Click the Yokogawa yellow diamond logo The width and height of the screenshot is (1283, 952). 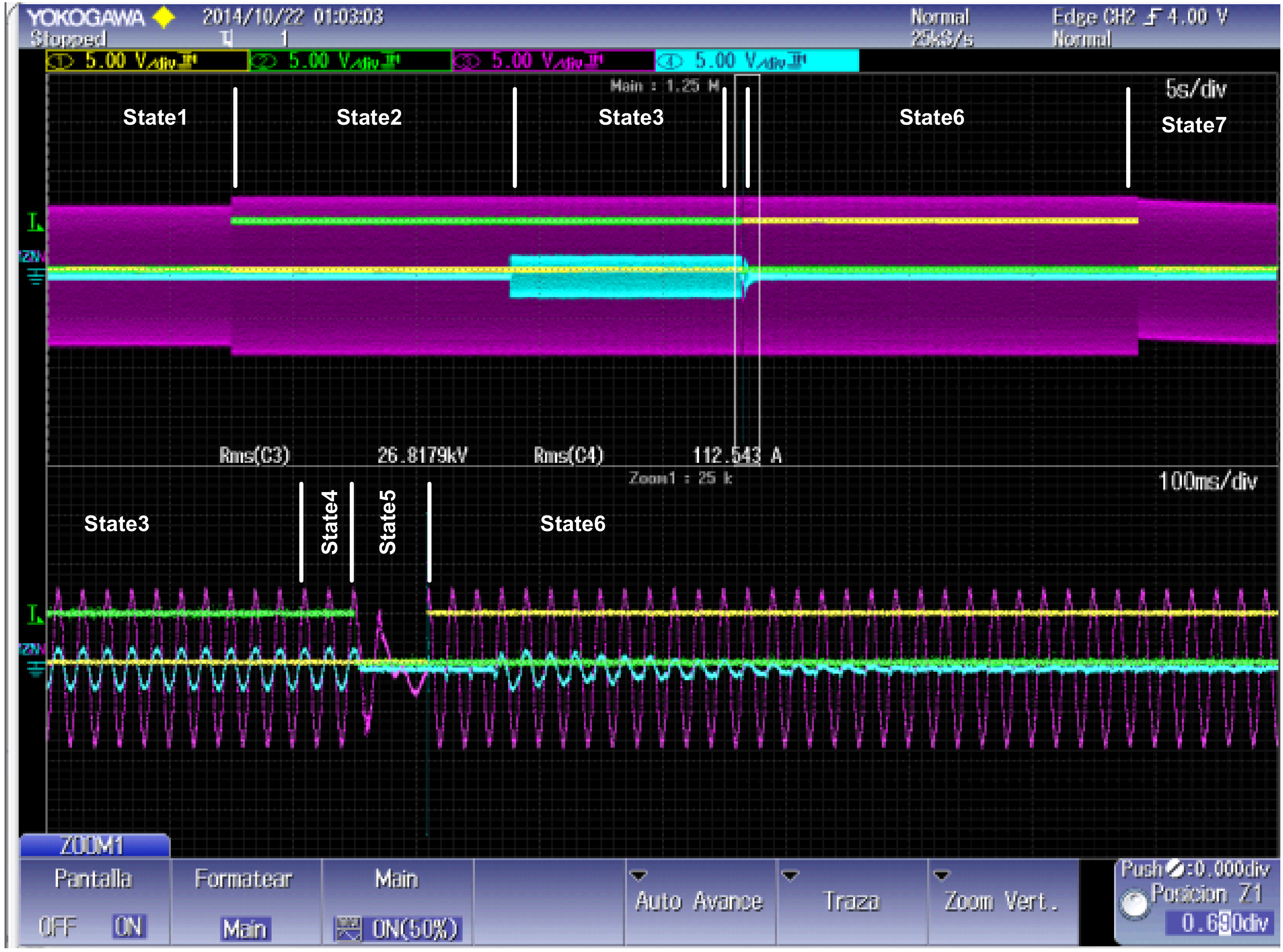click(164, 17)
